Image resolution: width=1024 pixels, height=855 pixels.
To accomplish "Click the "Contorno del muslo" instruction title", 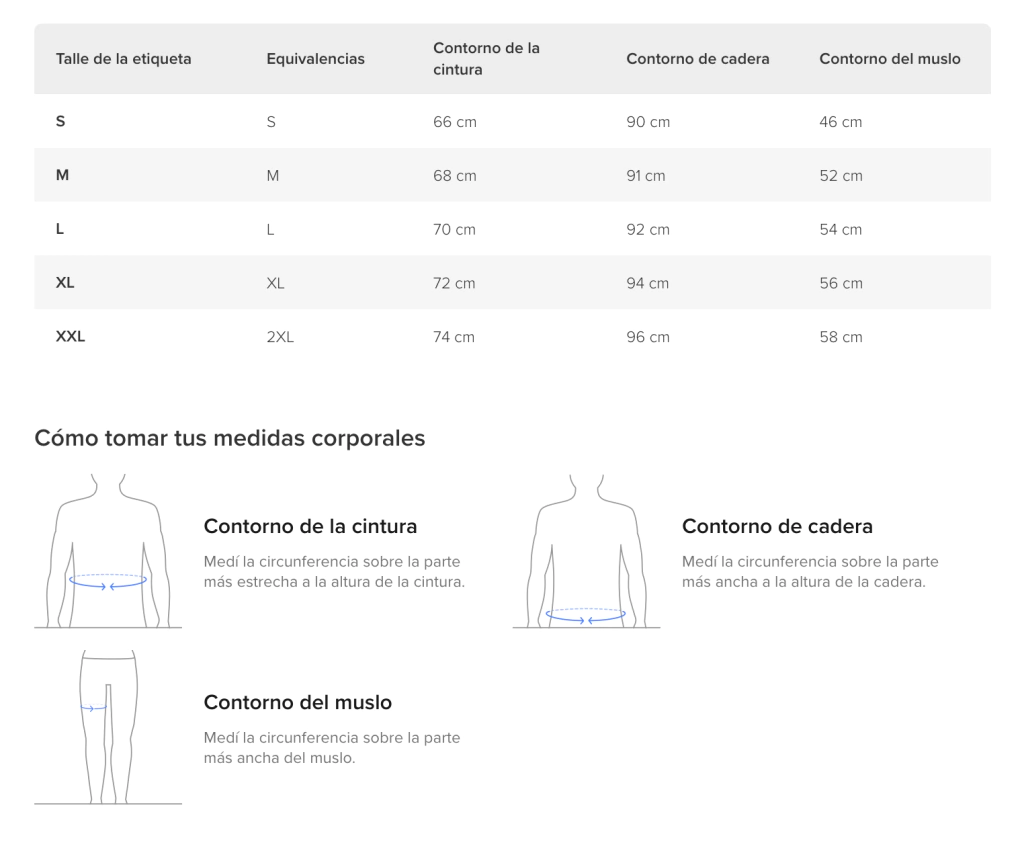I will [297, 702].
